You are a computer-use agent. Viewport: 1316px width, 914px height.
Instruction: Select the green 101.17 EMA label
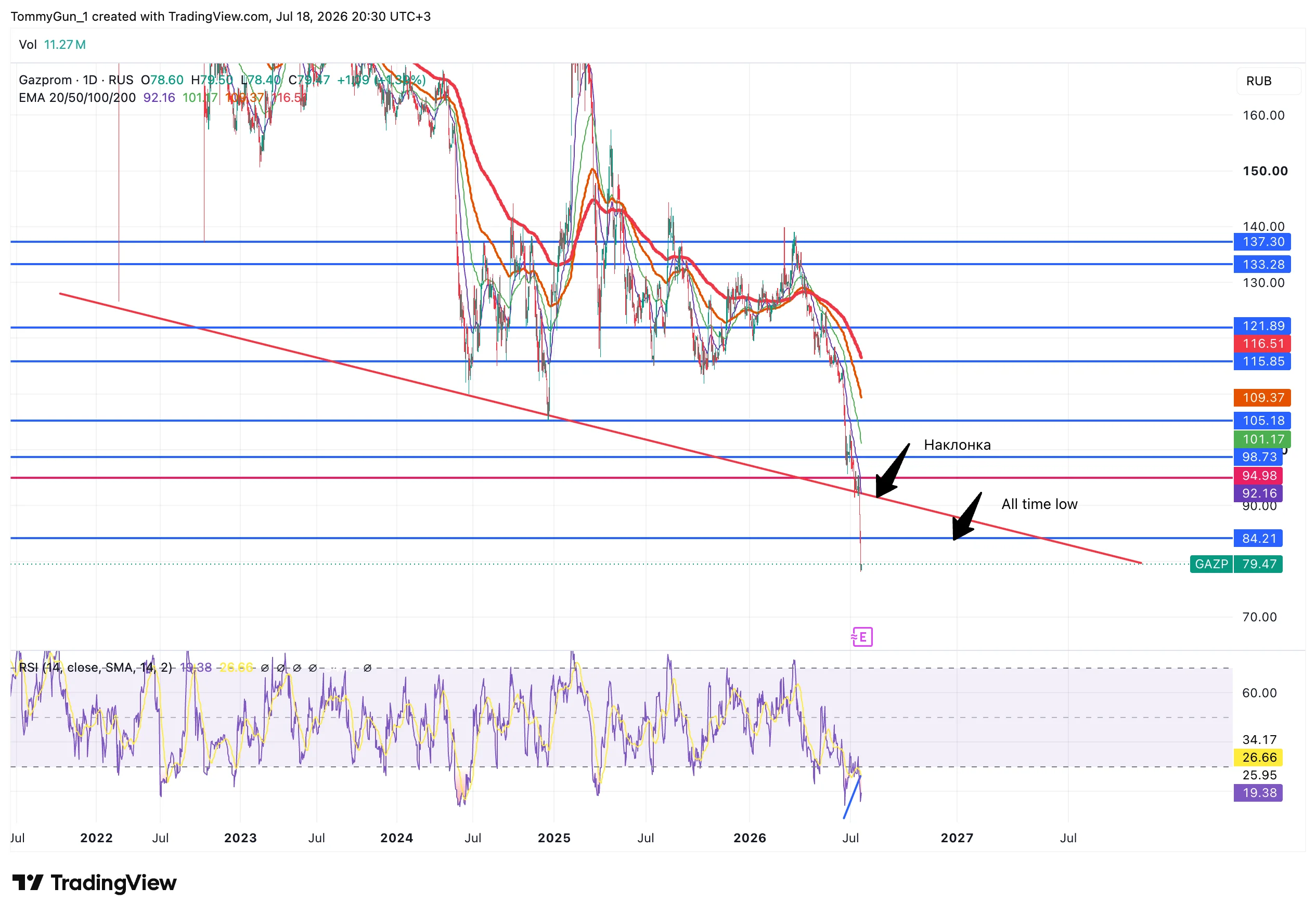coord(1261,439)
